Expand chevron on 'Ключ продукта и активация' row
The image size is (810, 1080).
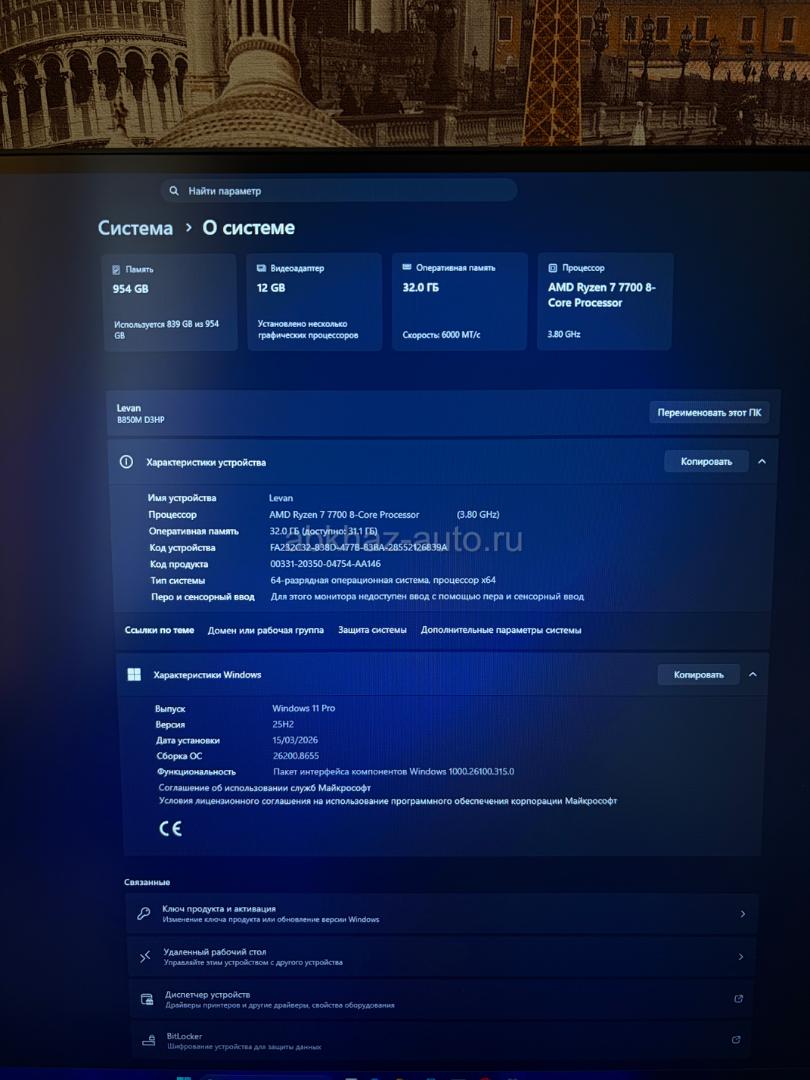[x=742, y=914]
